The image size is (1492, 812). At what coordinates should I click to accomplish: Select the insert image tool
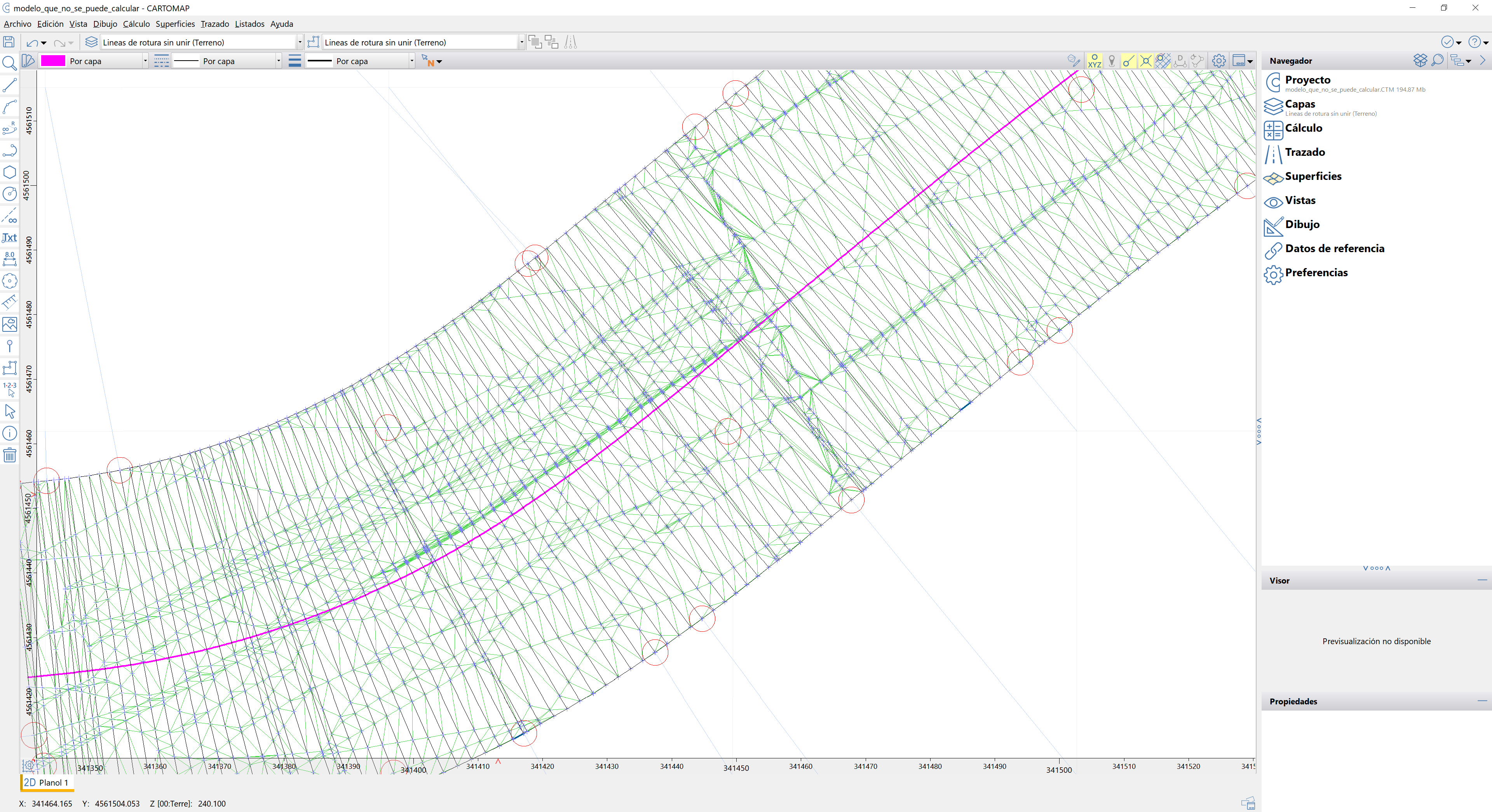click(x=9, y=324)
